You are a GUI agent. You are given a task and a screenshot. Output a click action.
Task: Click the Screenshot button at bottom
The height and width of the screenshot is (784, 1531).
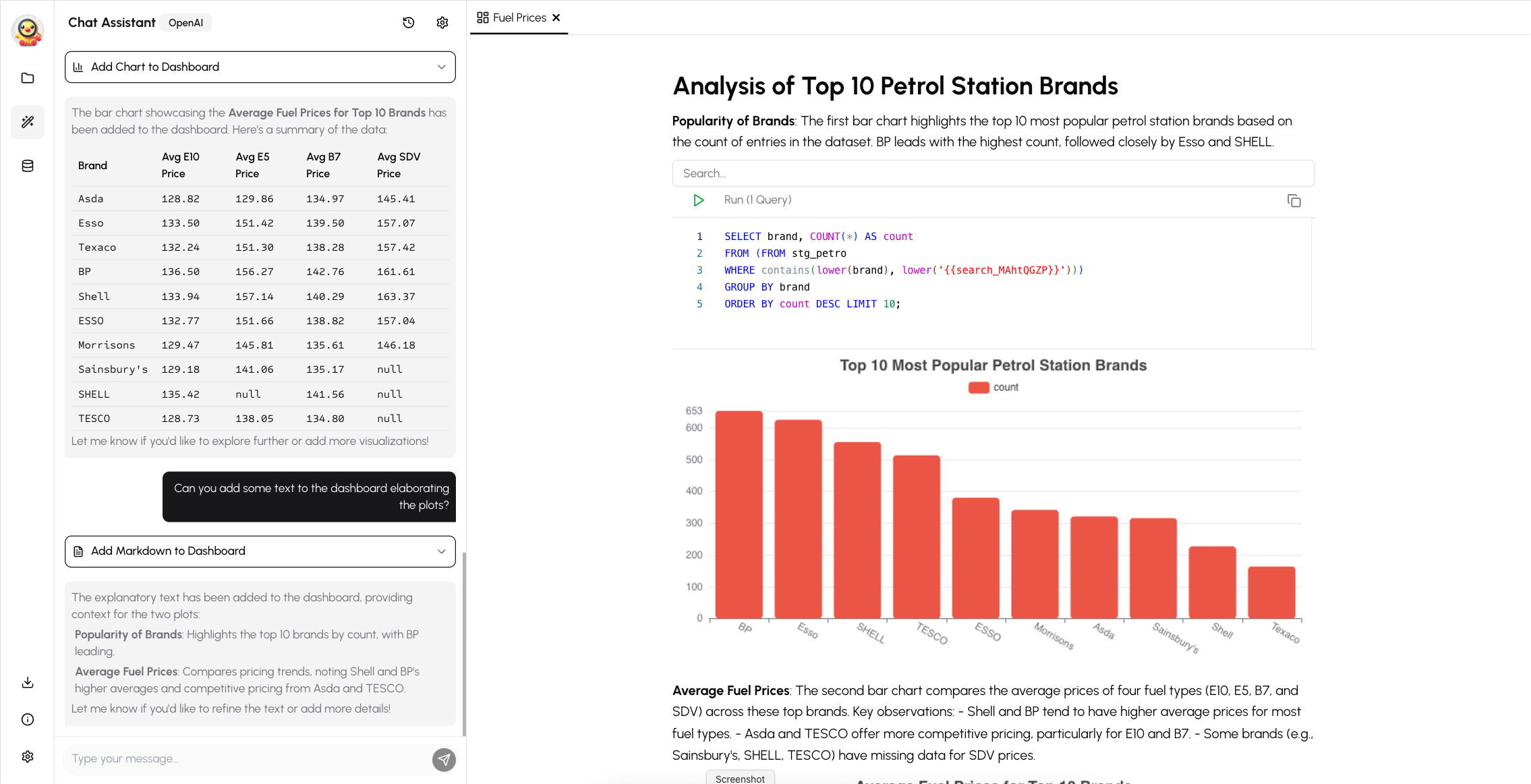pyautogui.click(x=740, y=778)
